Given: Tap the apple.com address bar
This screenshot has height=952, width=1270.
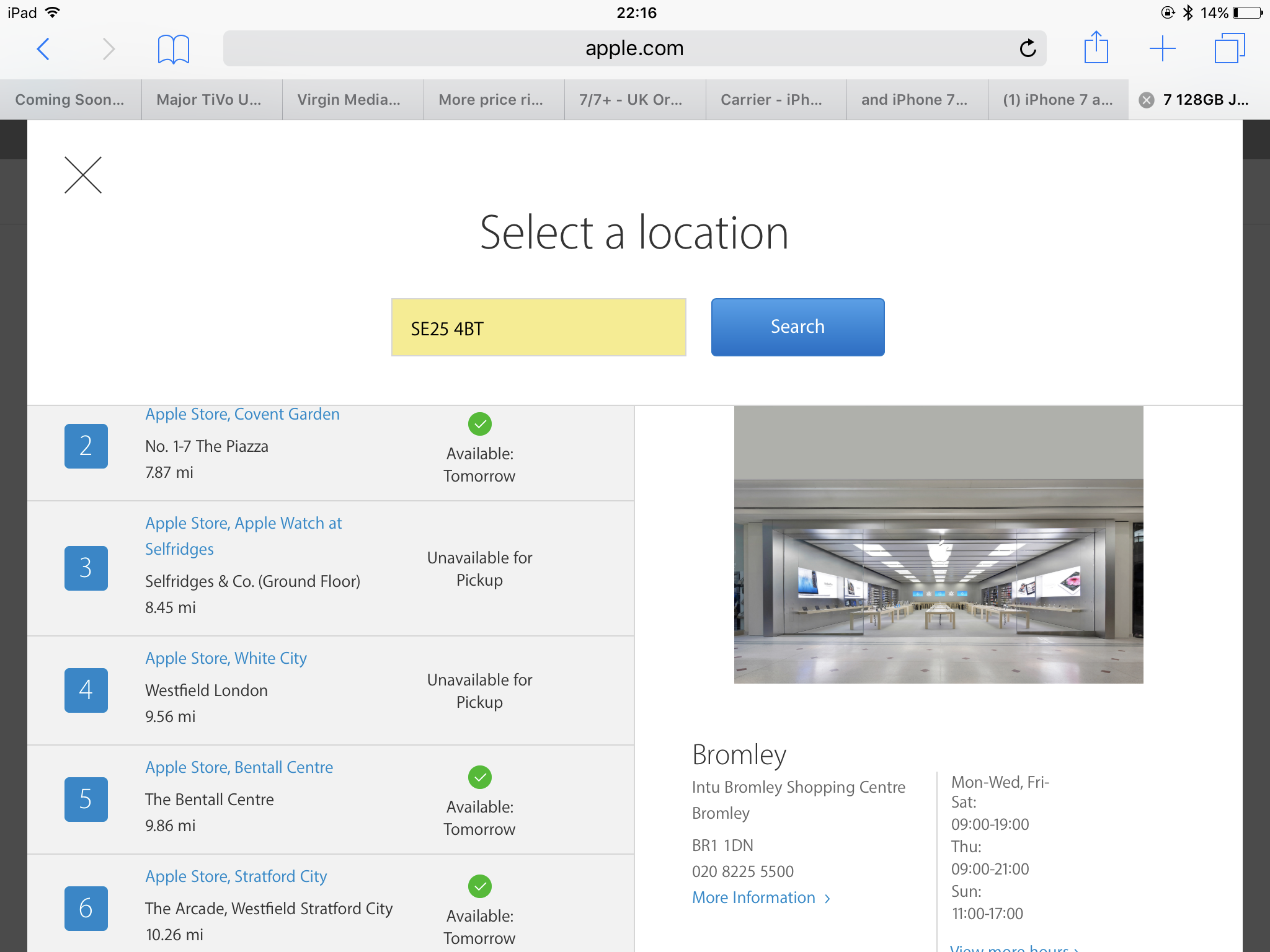Looking at the screenshot, I should [634, 48].
